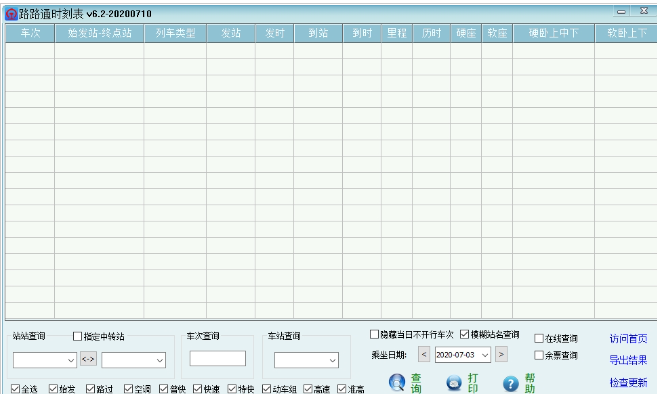657x394 pixels.
Task: Enable the 余票查询 checkbox
Action: (x=539, y=355)
